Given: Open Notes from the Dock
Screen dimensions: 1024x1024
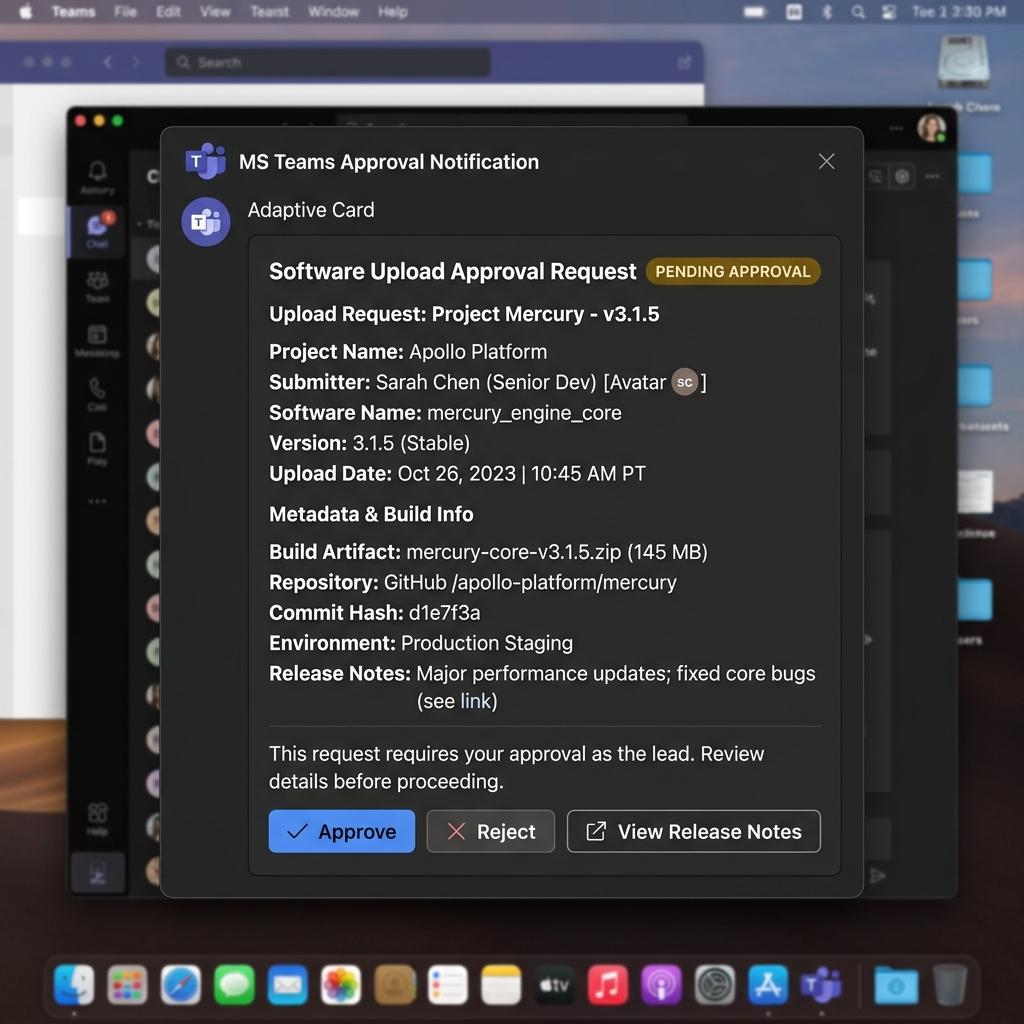Looking at the screenshot, I should [x=501, y=984].
